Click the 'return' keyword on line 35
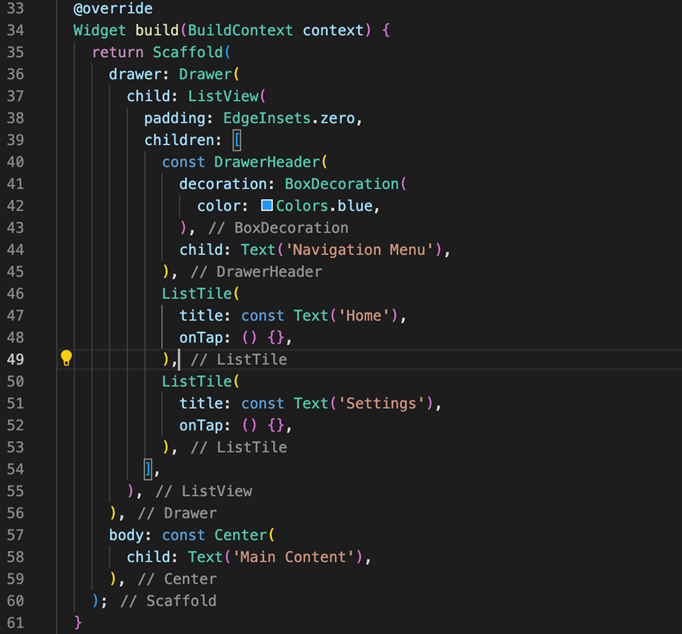Screen dimensions: 682x634 coord(117,52)
